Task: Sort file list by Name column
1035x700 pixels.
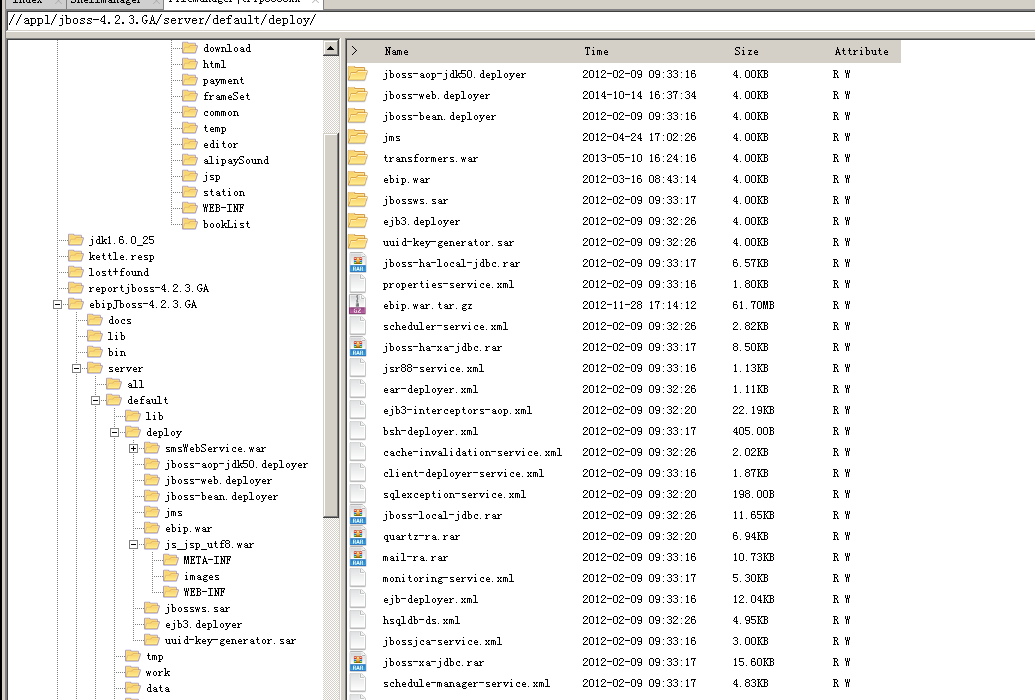Action: (397, 51)
